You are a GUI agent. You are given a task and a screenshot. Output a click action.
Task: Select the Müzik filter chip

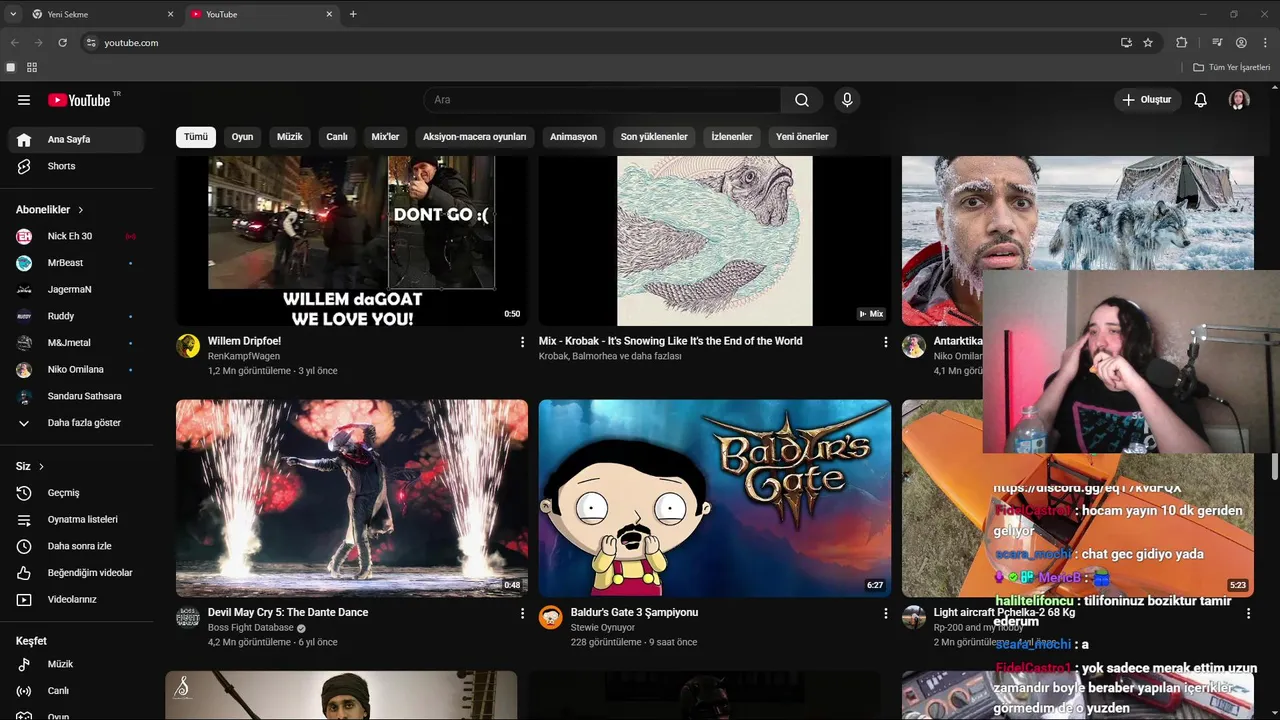click(x=290, y=137)
